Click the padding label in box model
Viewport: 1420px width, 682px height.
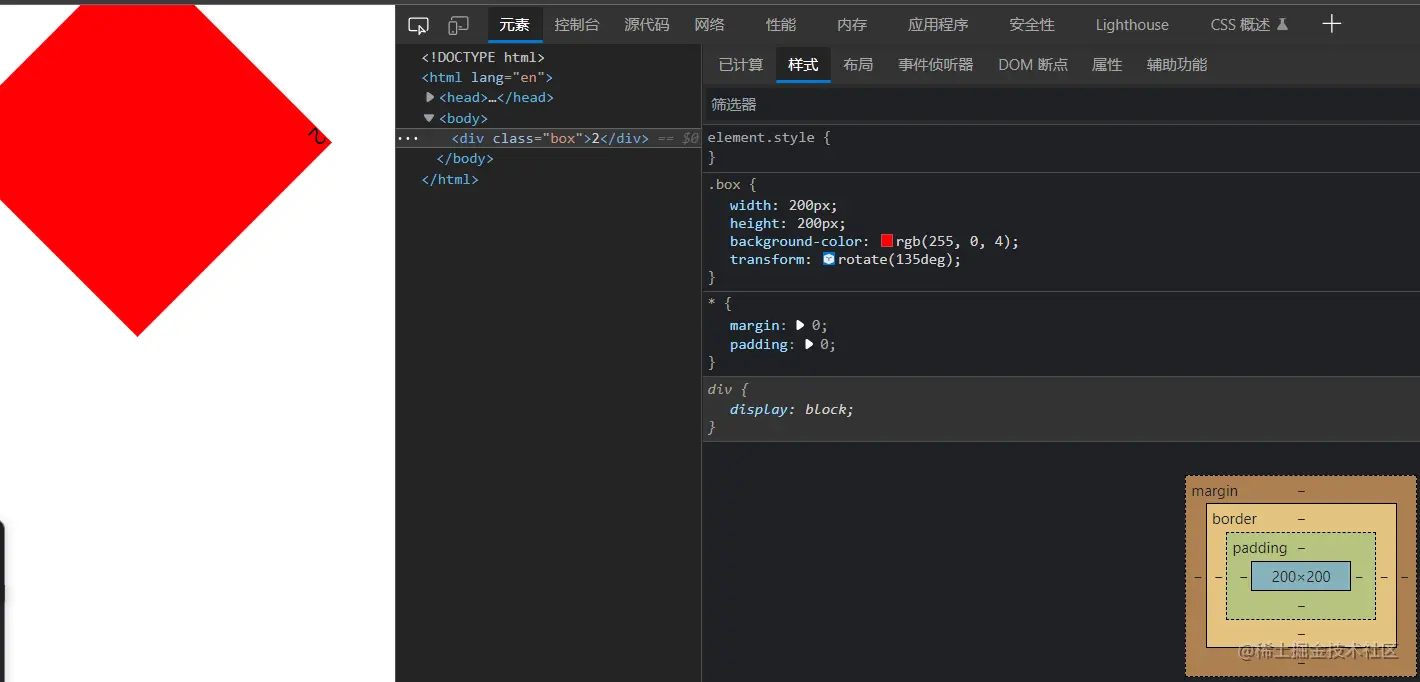pos(1260,548)
